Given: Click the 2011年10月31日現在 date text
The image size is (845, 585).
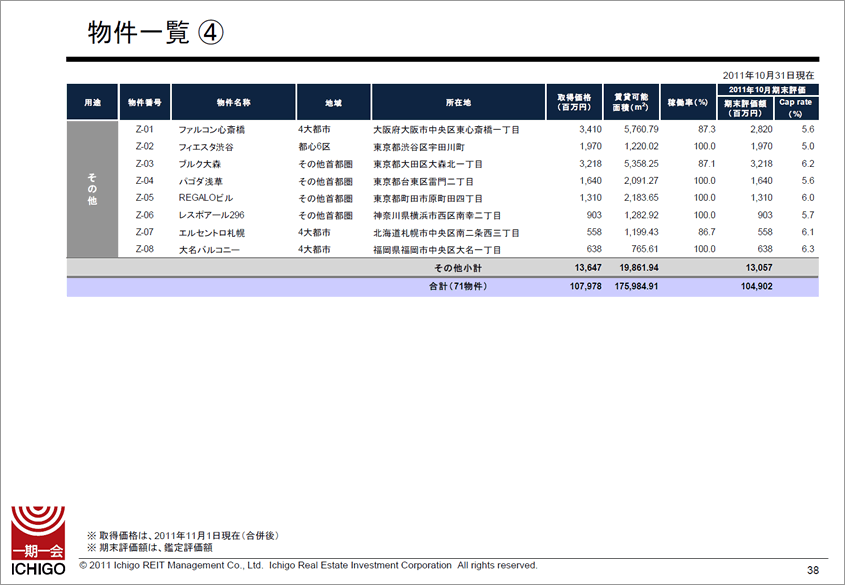Looking at the screenshot, I should pyautogui.click(x=768, y=75).
